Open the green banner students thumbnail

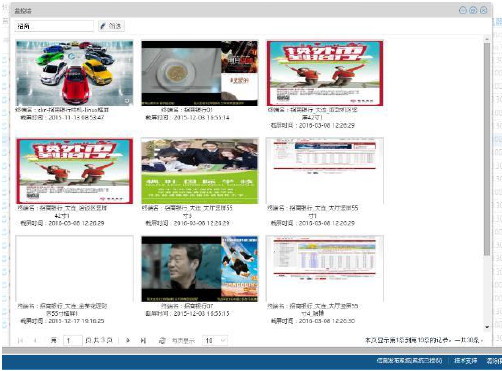pos(200,171)
